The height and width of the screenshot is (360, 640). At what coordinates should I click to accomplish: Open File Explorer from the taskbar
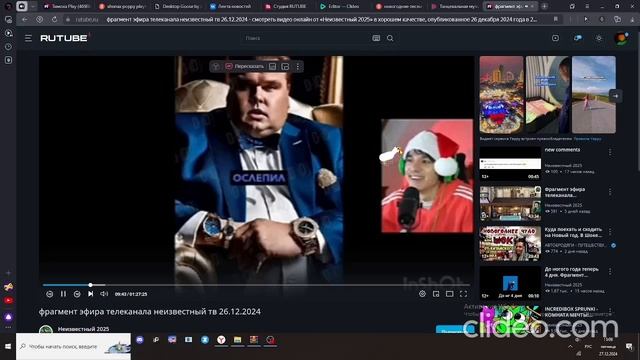click(x=238, y=340)
